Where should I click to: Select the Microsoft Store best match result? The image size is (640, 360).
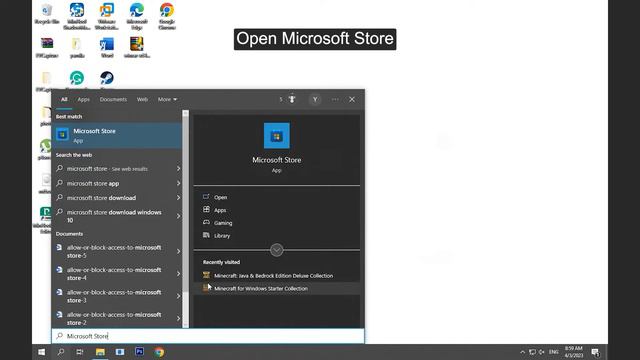[x=117, y=136]
